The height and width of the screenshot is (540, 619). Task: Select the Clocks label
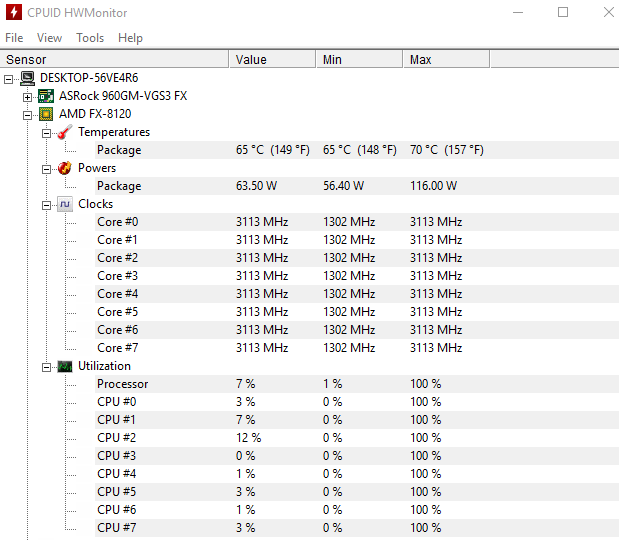[96, 204]
